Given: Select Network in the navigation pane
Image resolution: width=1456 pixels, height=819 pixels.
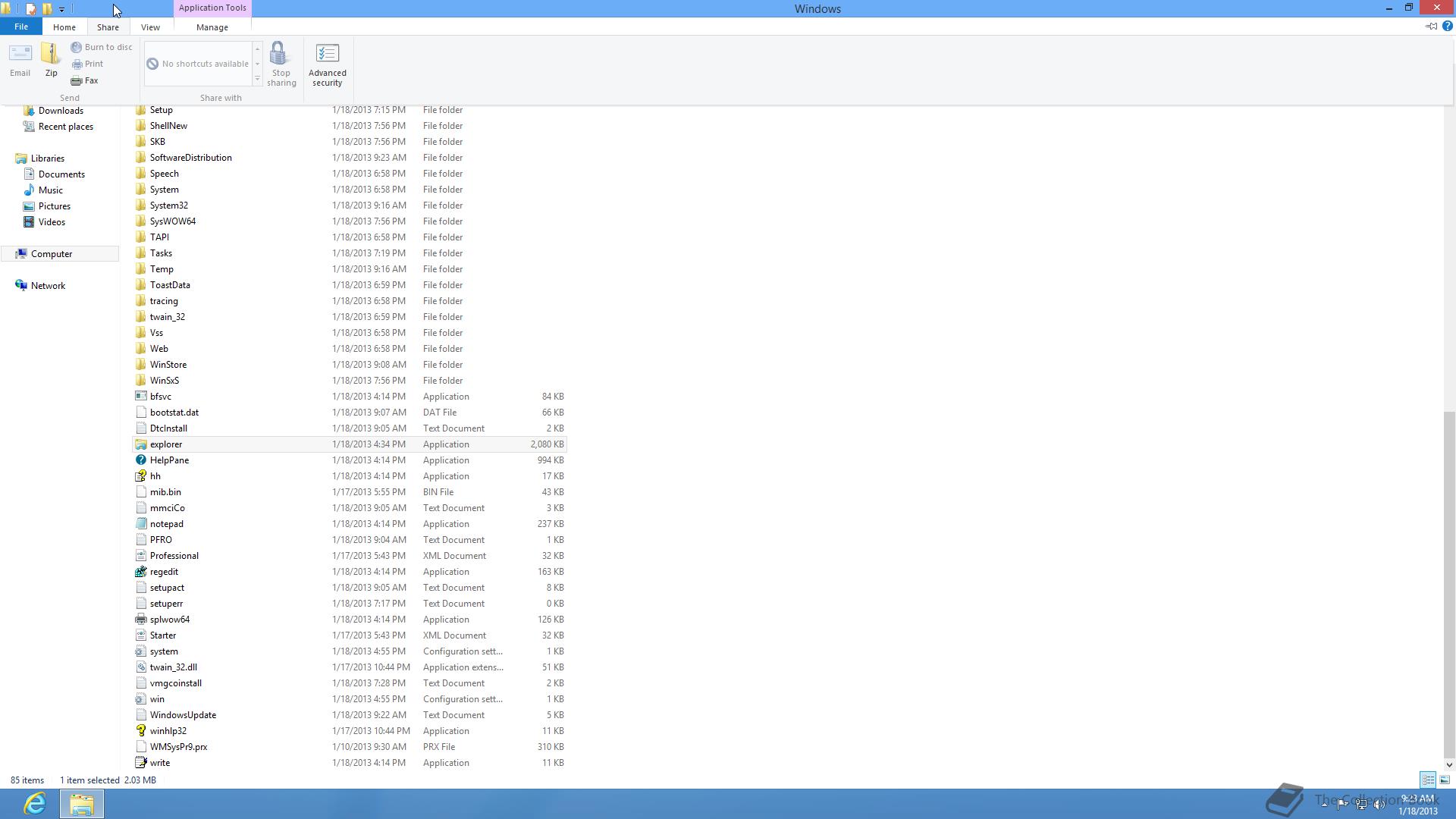Looking at the screenshot, I should (x=48, y=286).
